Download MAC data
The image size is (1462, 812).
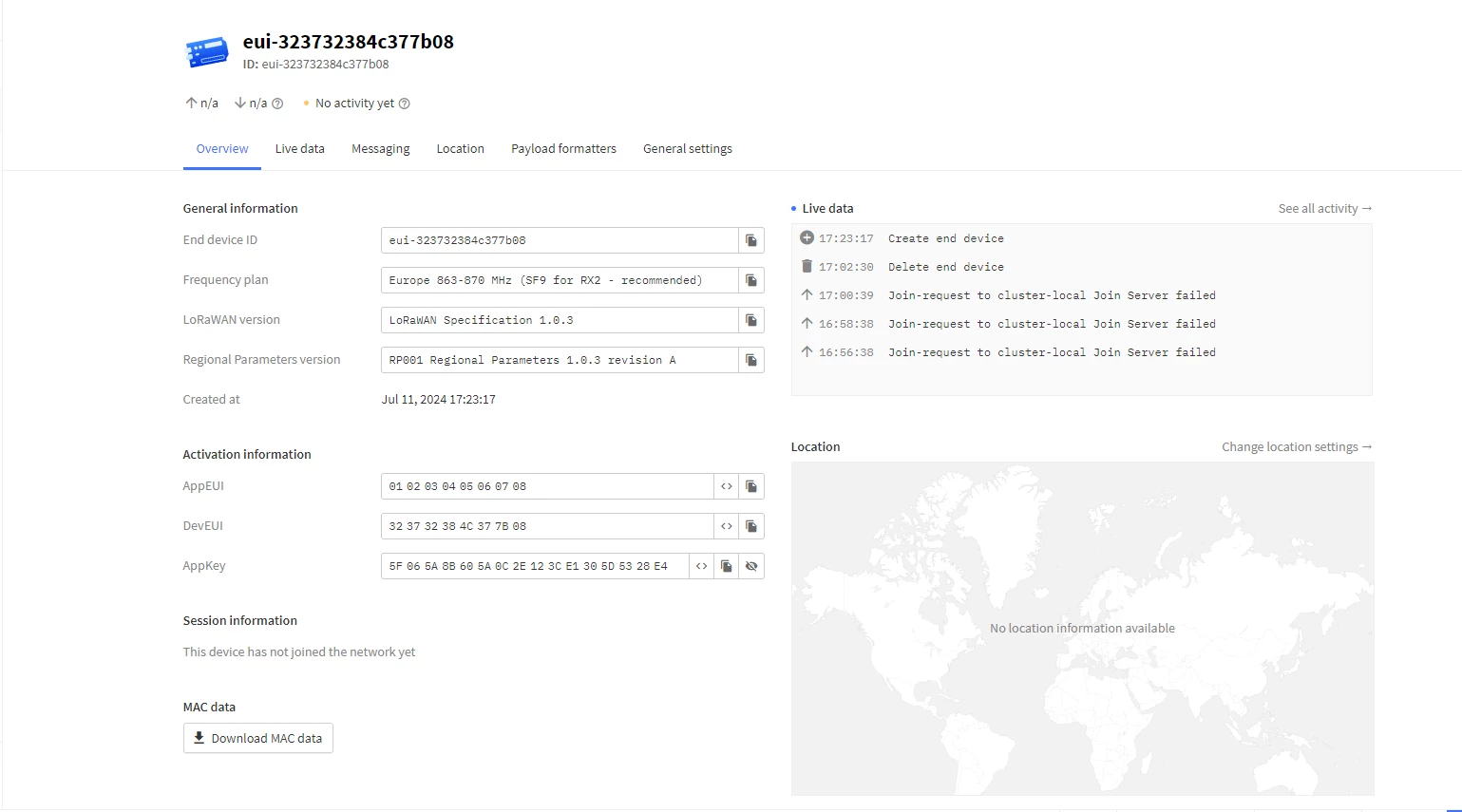point(258,738)
